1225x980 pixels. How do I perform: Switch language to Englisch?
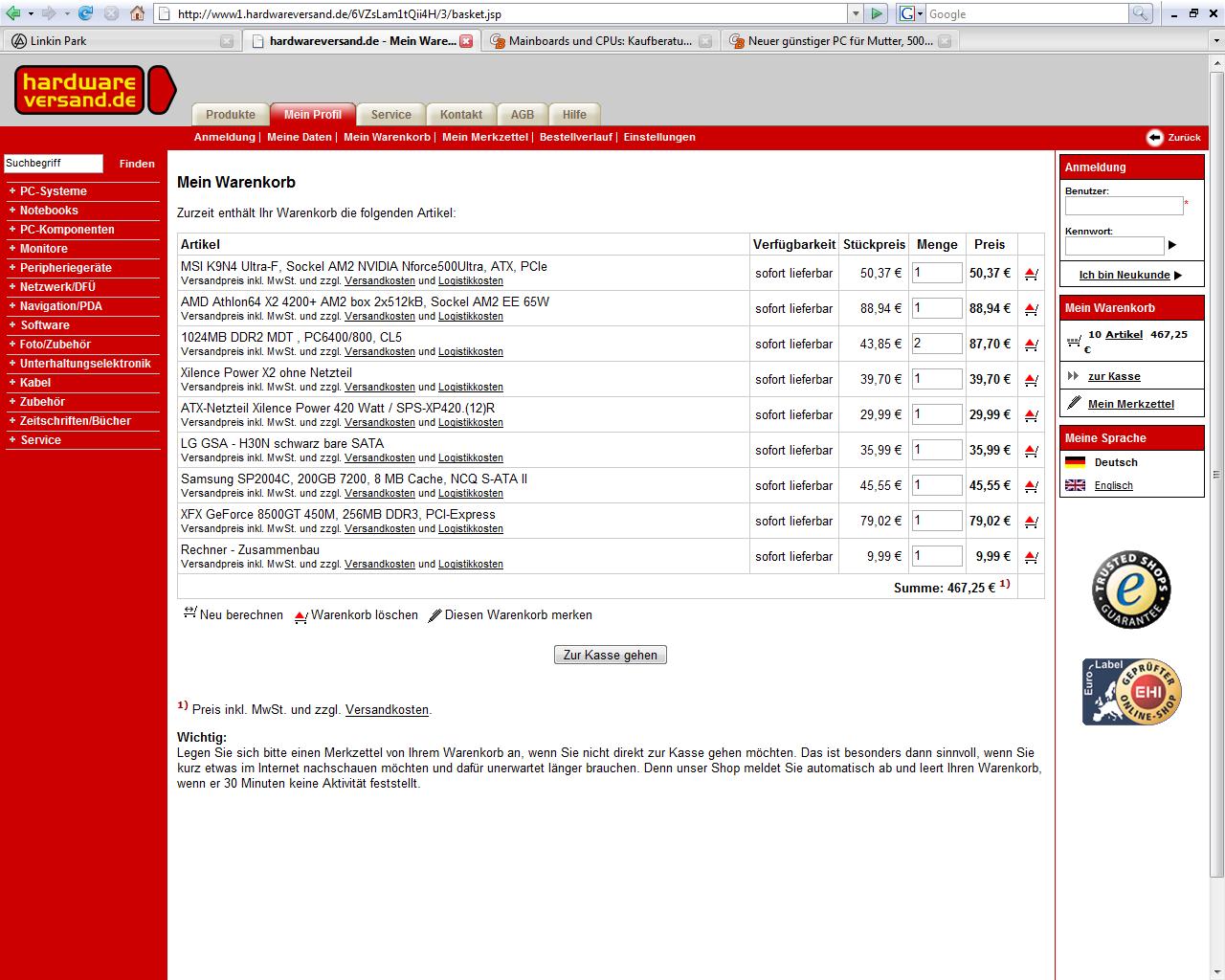[1113, 485]
